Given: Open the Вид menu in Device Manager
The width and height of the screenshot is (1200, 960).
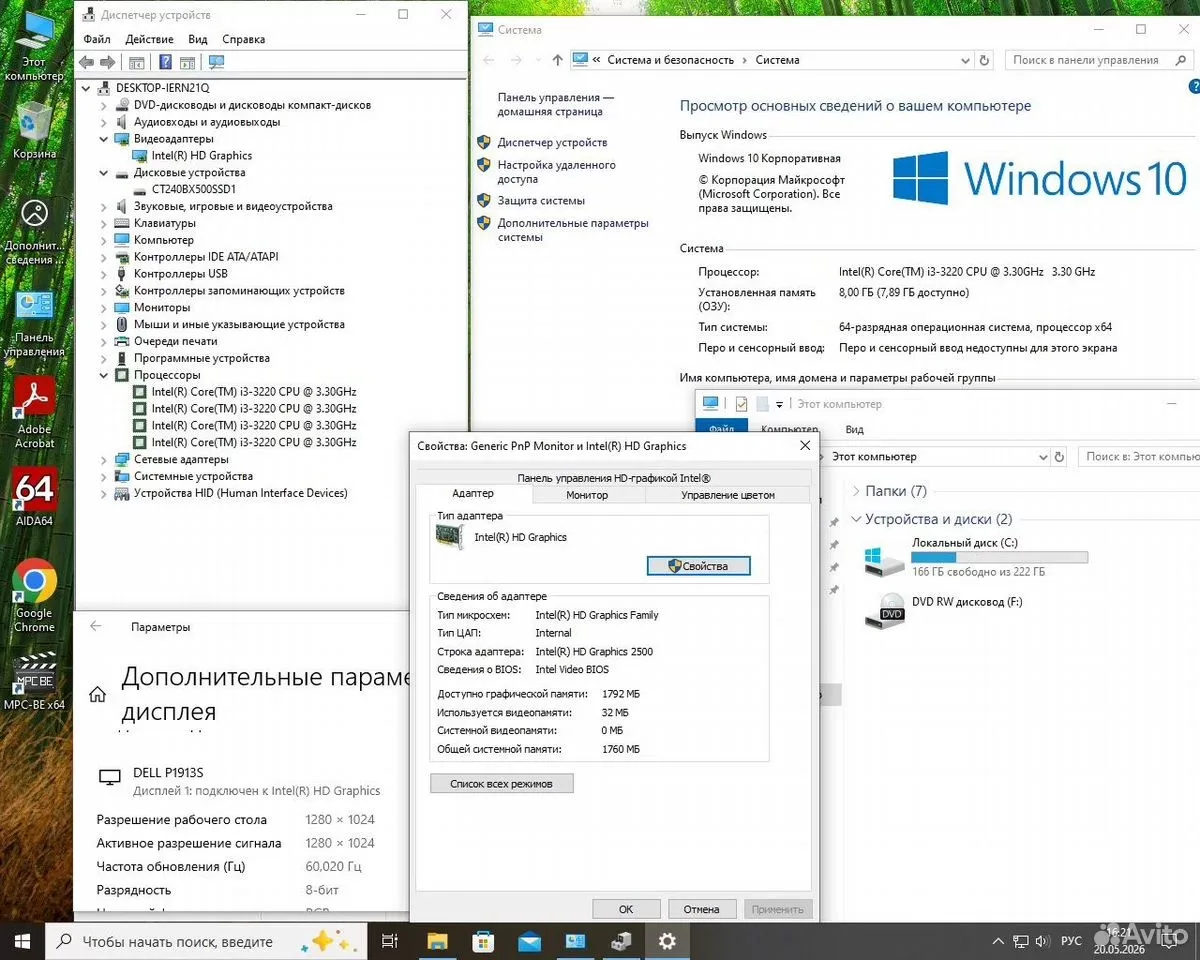Looking at the screenshot, I should point(198,39).
